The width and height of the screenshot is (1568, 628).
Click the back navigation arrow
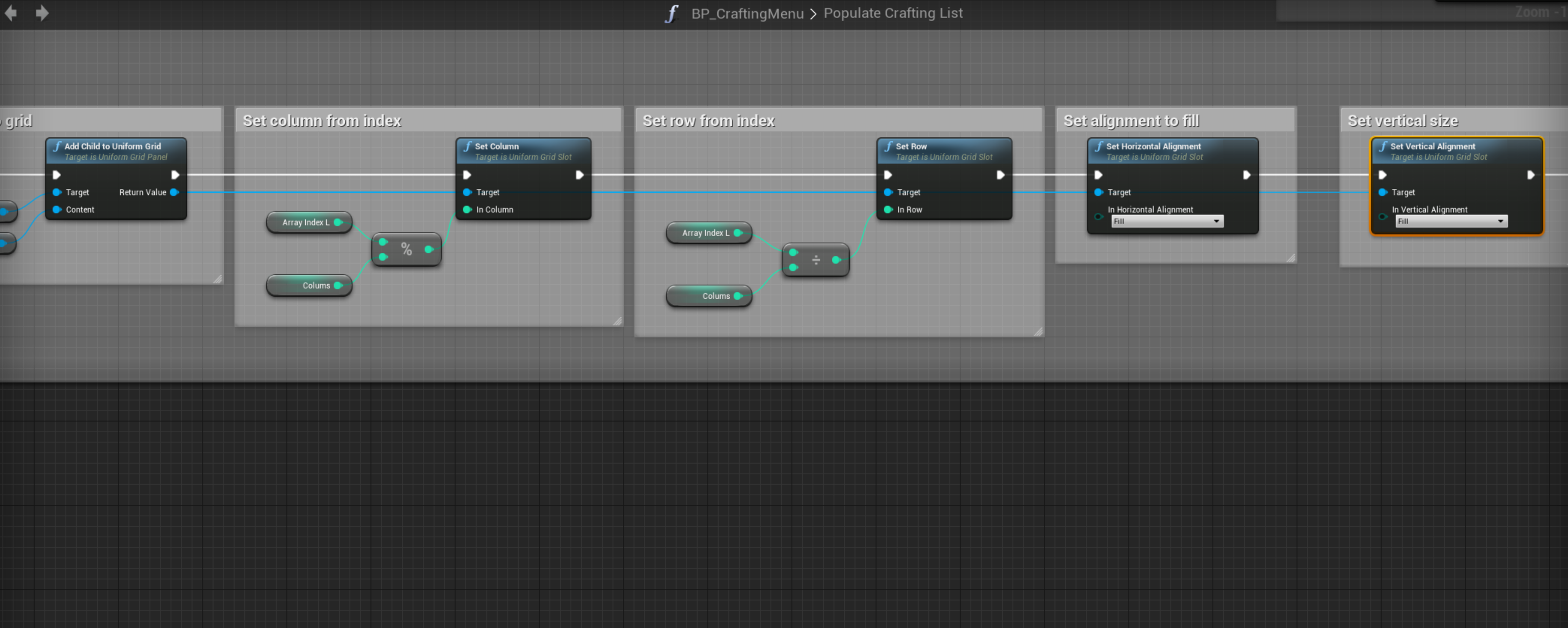pos(11,14)
